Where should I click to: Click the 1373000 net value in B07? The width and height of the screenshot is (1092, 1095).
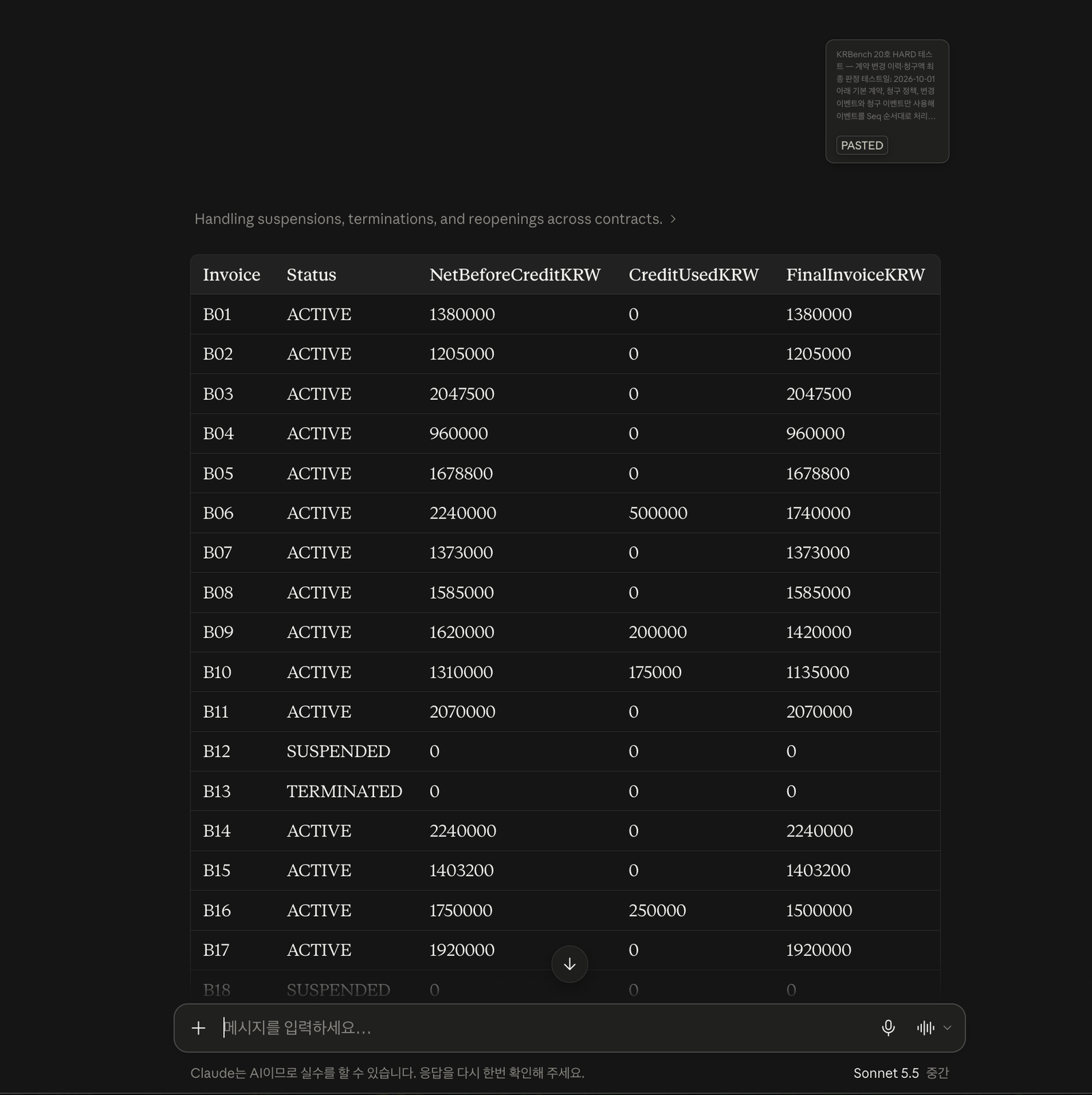461,553
